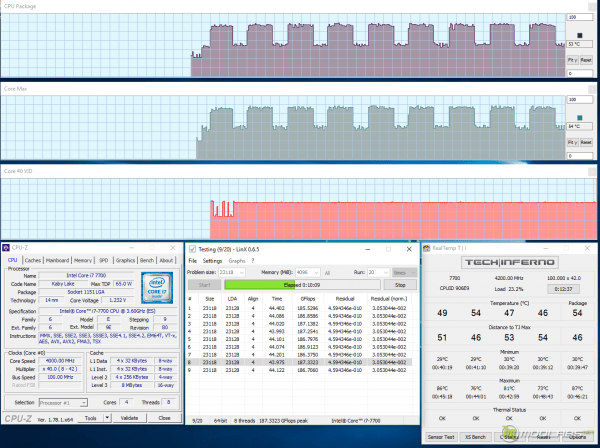This screenshot has height=448, width=600.
Task: Open the Run count dropdown in LinX
Action: pos(378,272)
